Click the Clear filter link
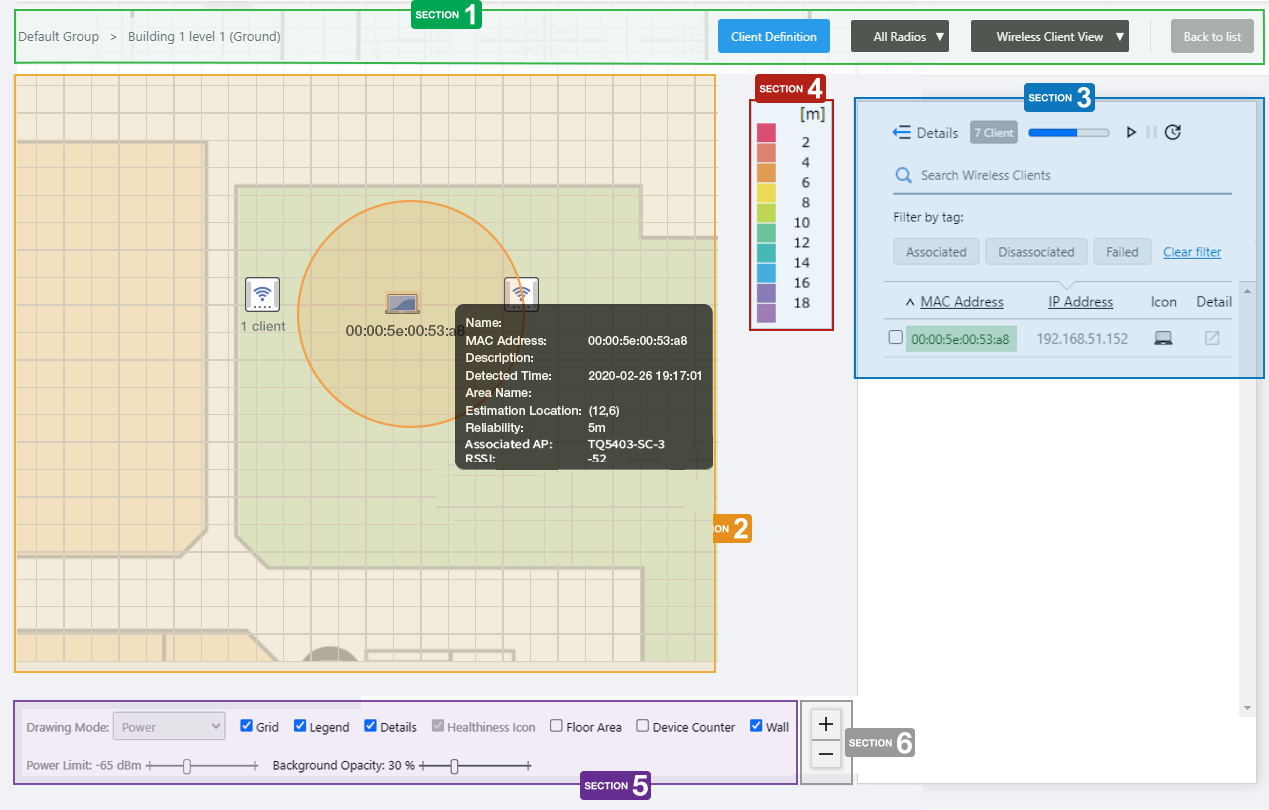Image resolution: width=1269 pixels, height=810 pixels. pyautogui.click(x=1192, y=252)
